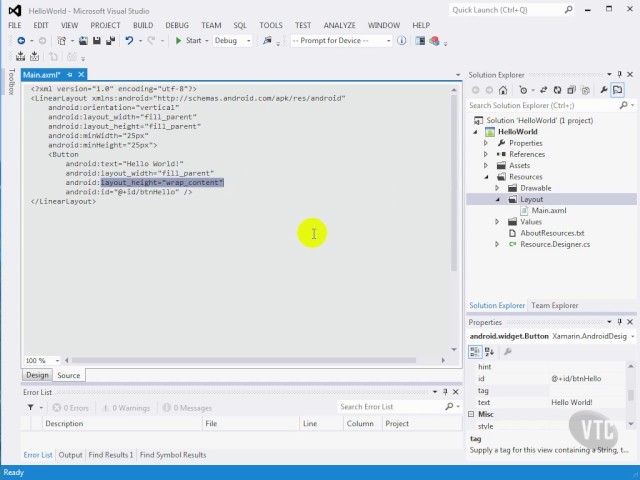Close the Main.axml tab

(81, 75)
